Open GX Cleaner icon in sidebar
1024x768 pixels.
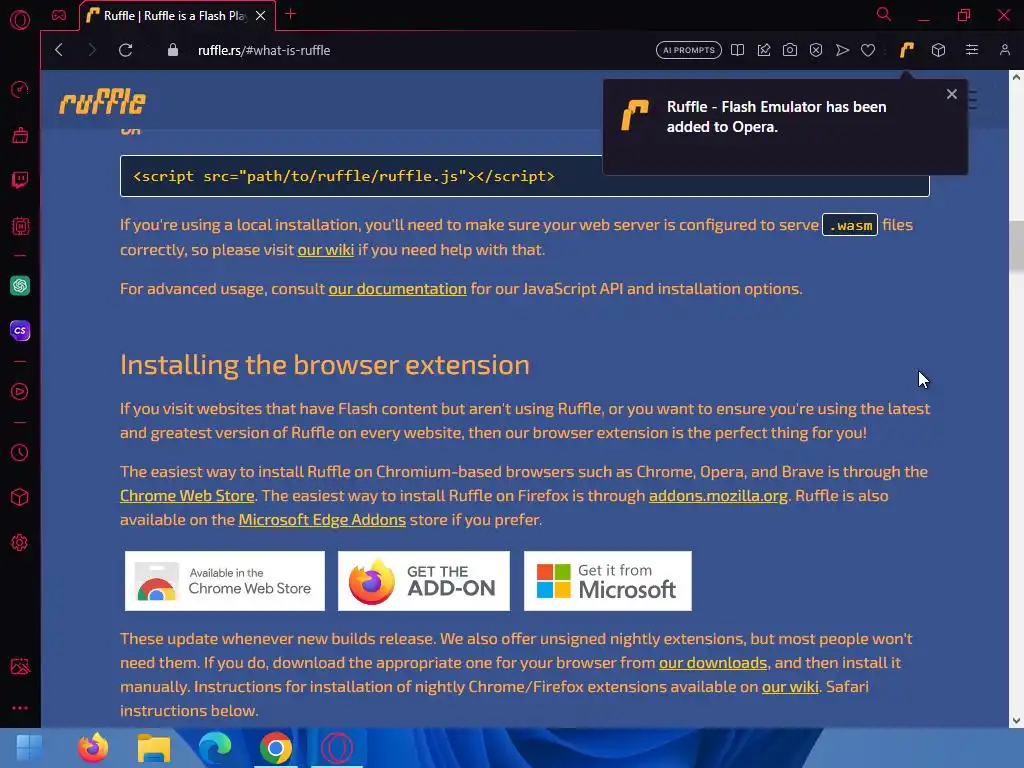pyautogui.click(x=20, y=135)
